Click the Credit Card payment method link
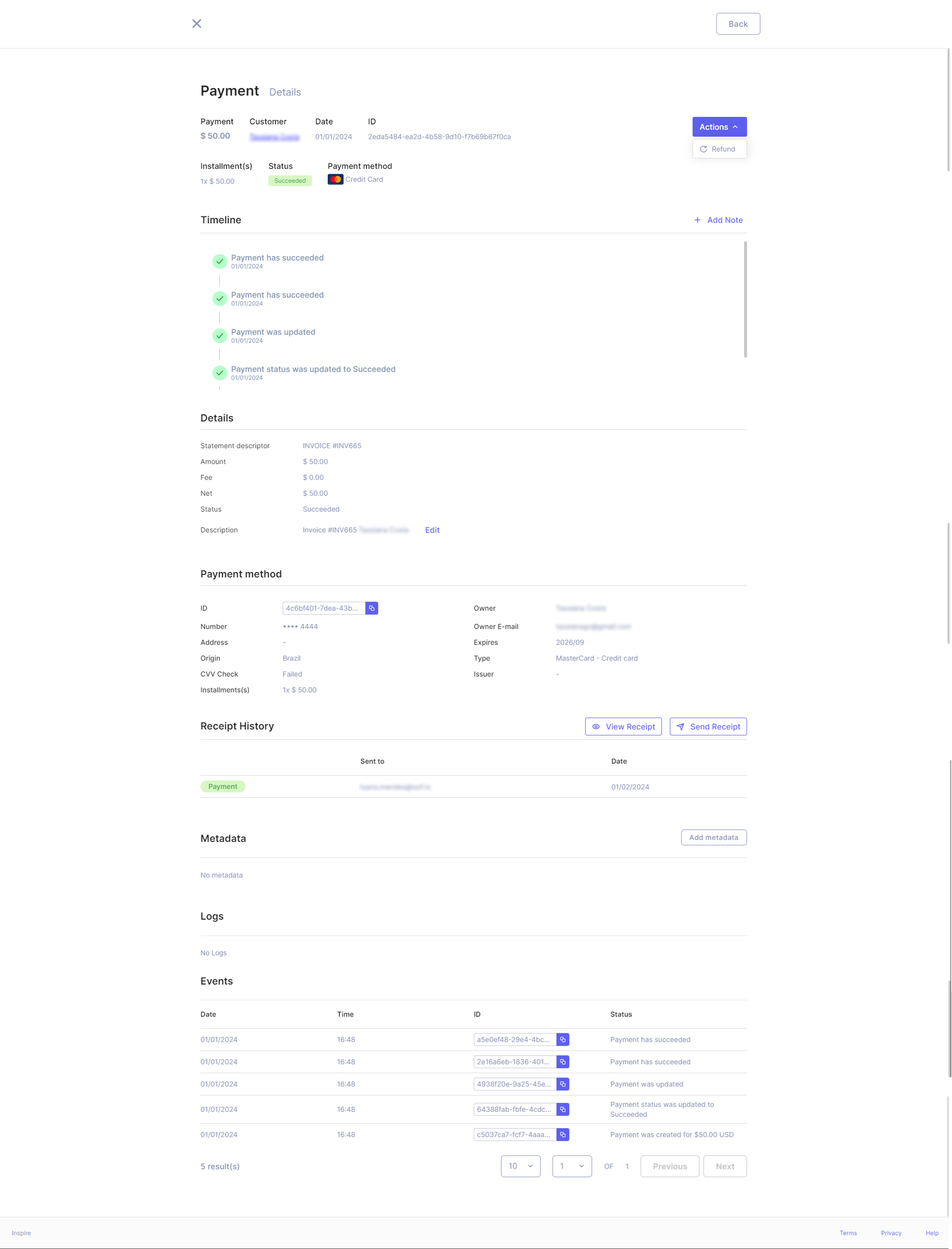 click(x=364, y=179)
